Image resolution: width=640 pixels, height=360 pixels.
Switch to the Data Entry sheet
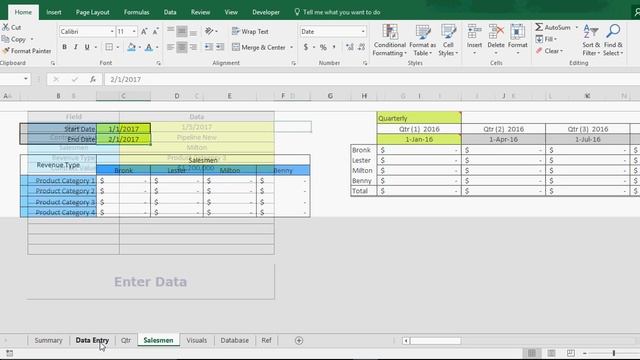tap(92, 340)
